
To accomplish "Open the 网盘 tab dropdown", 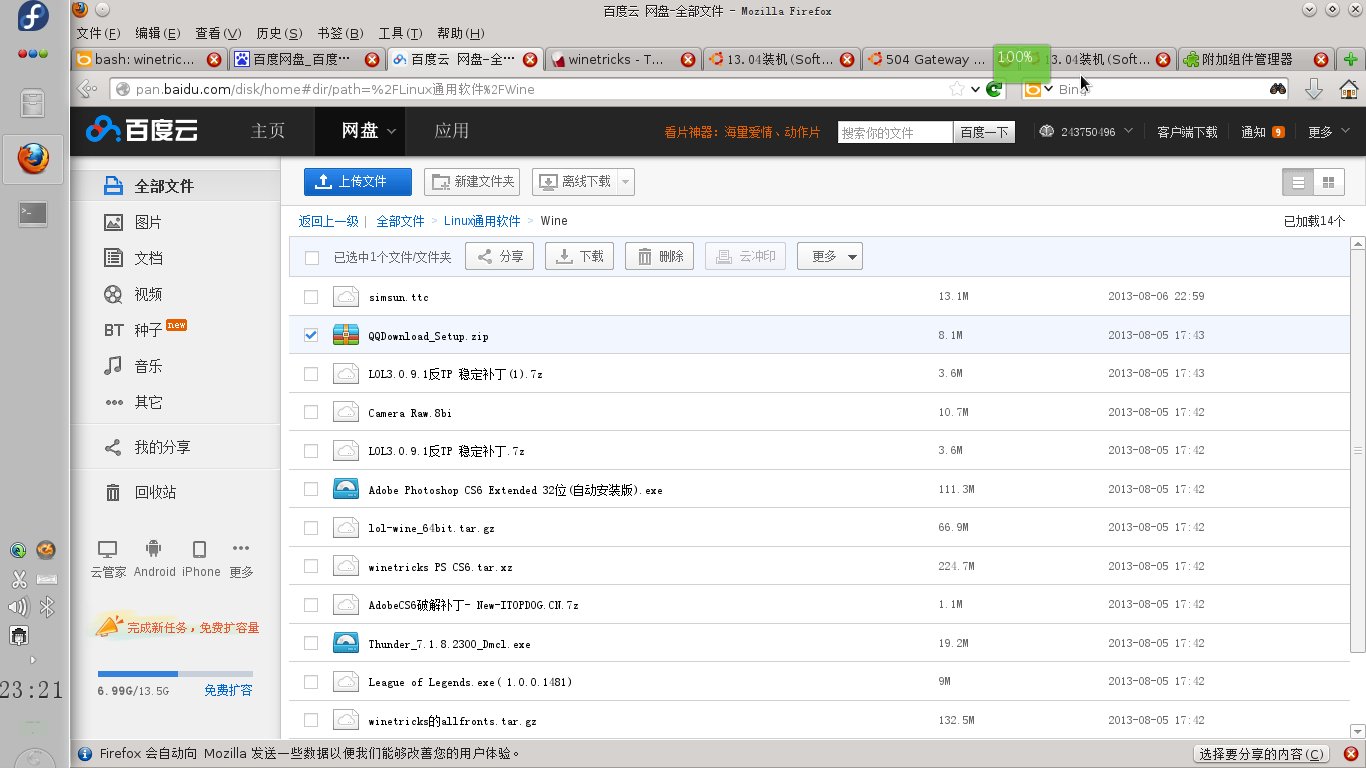I will [391, 131].
